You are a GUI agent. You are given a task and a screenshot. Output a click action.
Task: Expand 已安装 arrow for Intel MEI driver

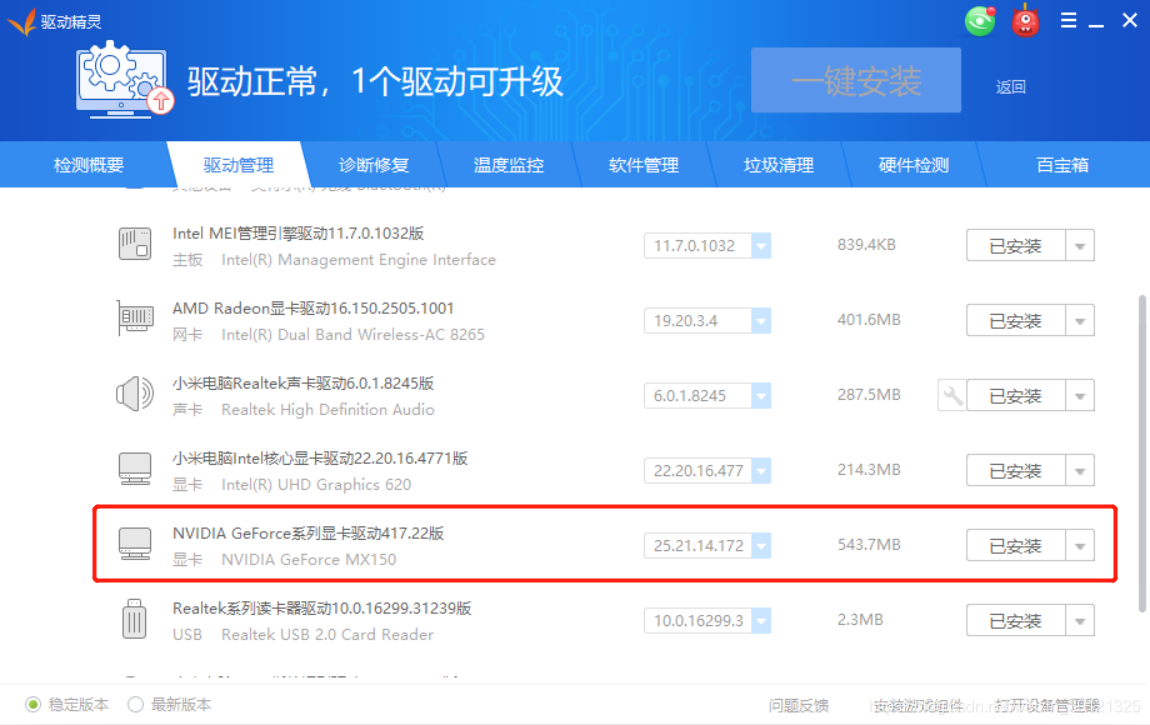click(1080, 246)
